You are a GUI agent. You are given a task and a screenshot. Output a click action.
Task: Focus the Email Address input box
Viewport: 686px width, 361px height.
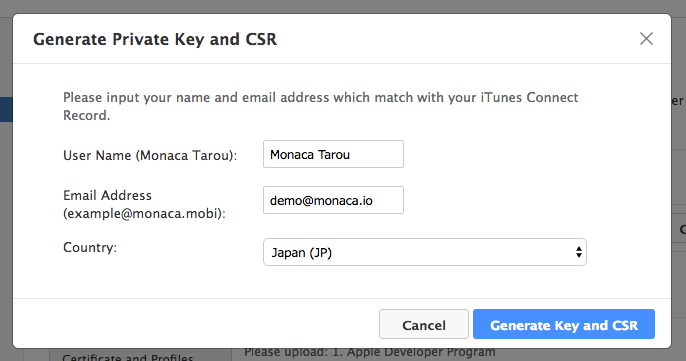(333, 200)
